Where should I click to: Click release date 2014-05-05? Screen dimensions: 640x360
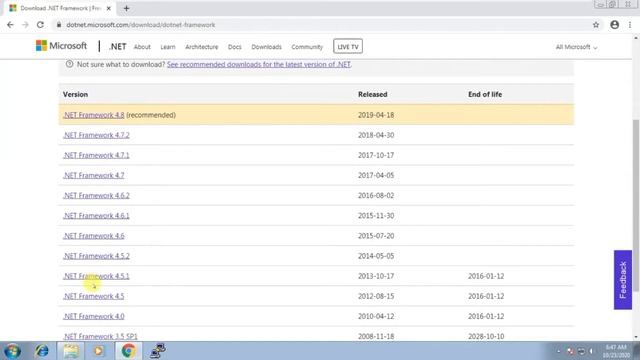(x=376, y=256)
